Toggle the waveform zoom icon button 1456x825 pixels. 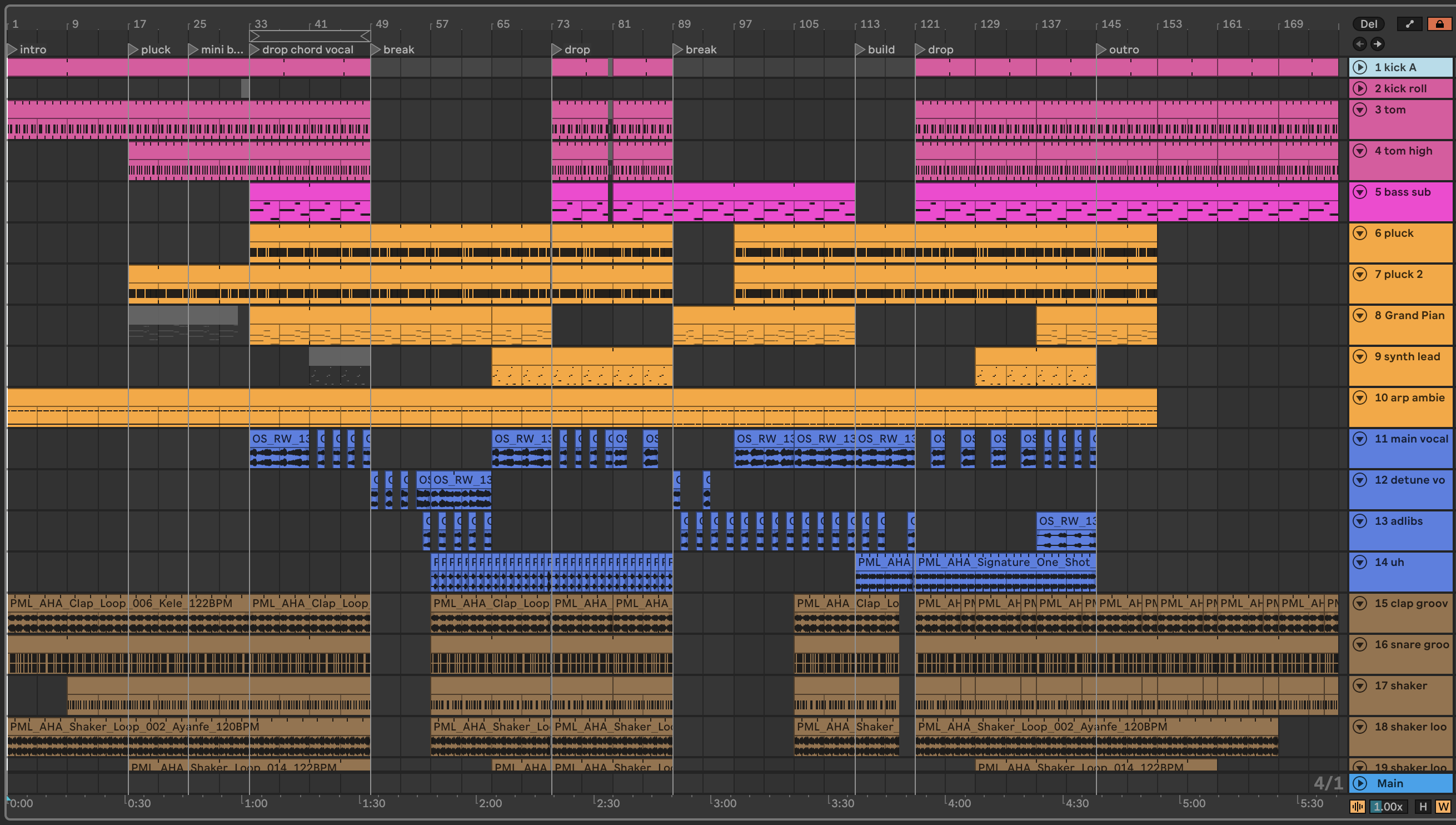pos(1358,806)
